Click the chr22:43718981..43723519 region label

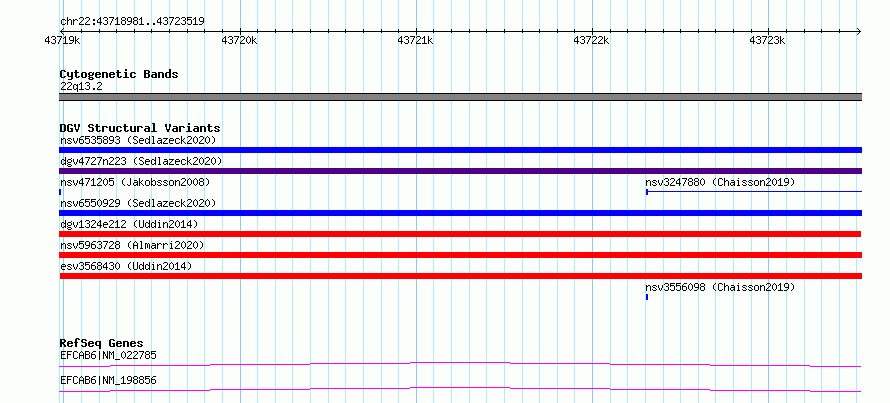click(132, 22)
